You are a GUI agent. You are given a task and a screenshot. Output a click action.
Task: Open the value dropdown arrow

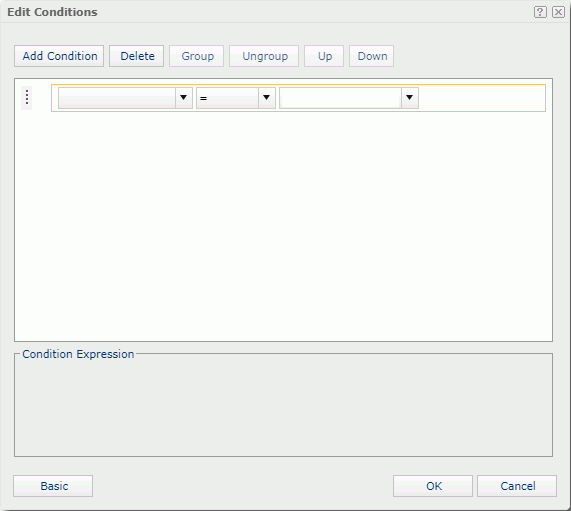[410, 98]
